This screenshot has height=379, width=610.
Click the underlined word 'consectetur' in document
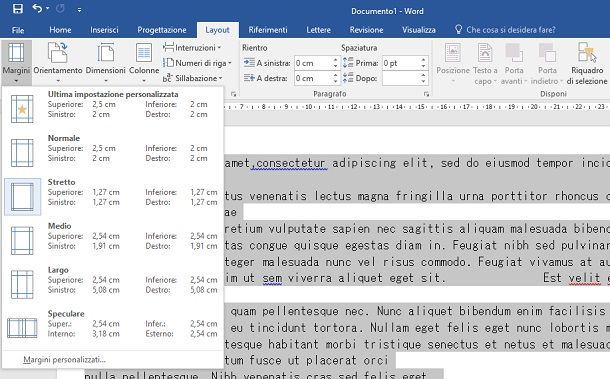[290, 163]
